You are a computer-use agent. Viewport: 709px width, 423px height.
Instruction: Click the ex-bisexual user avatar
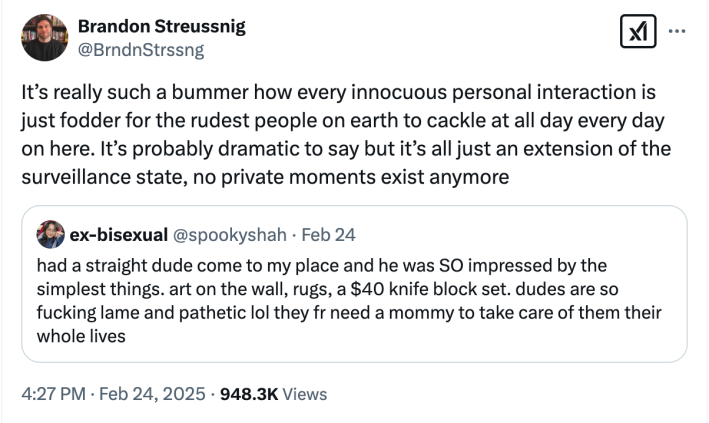[x=49, y=235]
